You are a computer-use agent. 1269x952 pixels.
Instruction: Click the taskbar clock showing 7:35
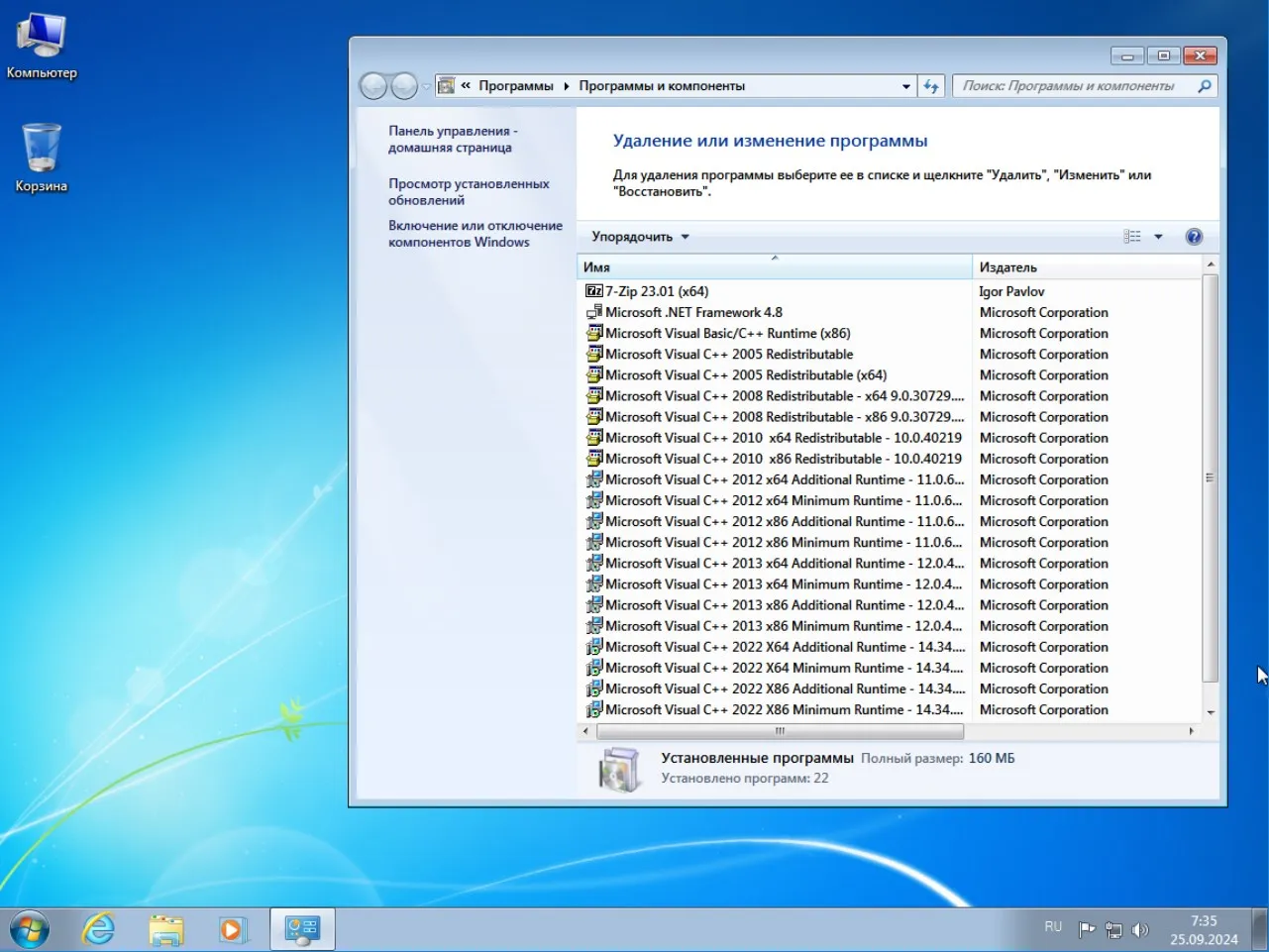pyautogui.click(x=1204, y=929)
